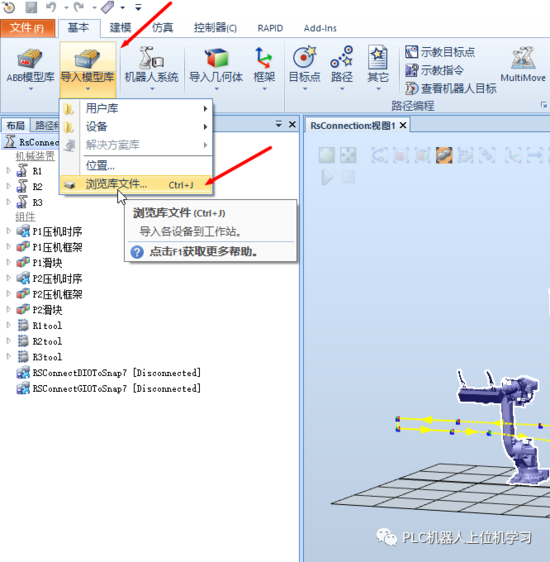The width and height of the screenshot is (550, 562).
Task: Select 示教目标点 teach target
Action: (x=440, y=52)
